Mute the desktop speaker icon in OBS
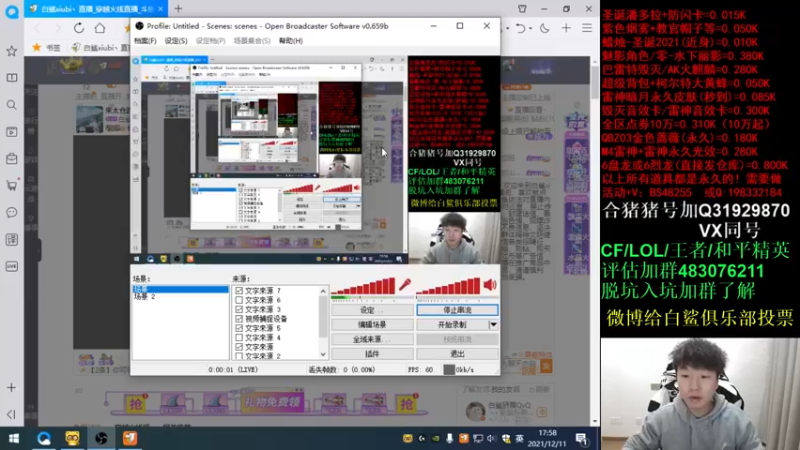The height and width of the screenshot is (450, 800). coord(490,285)
